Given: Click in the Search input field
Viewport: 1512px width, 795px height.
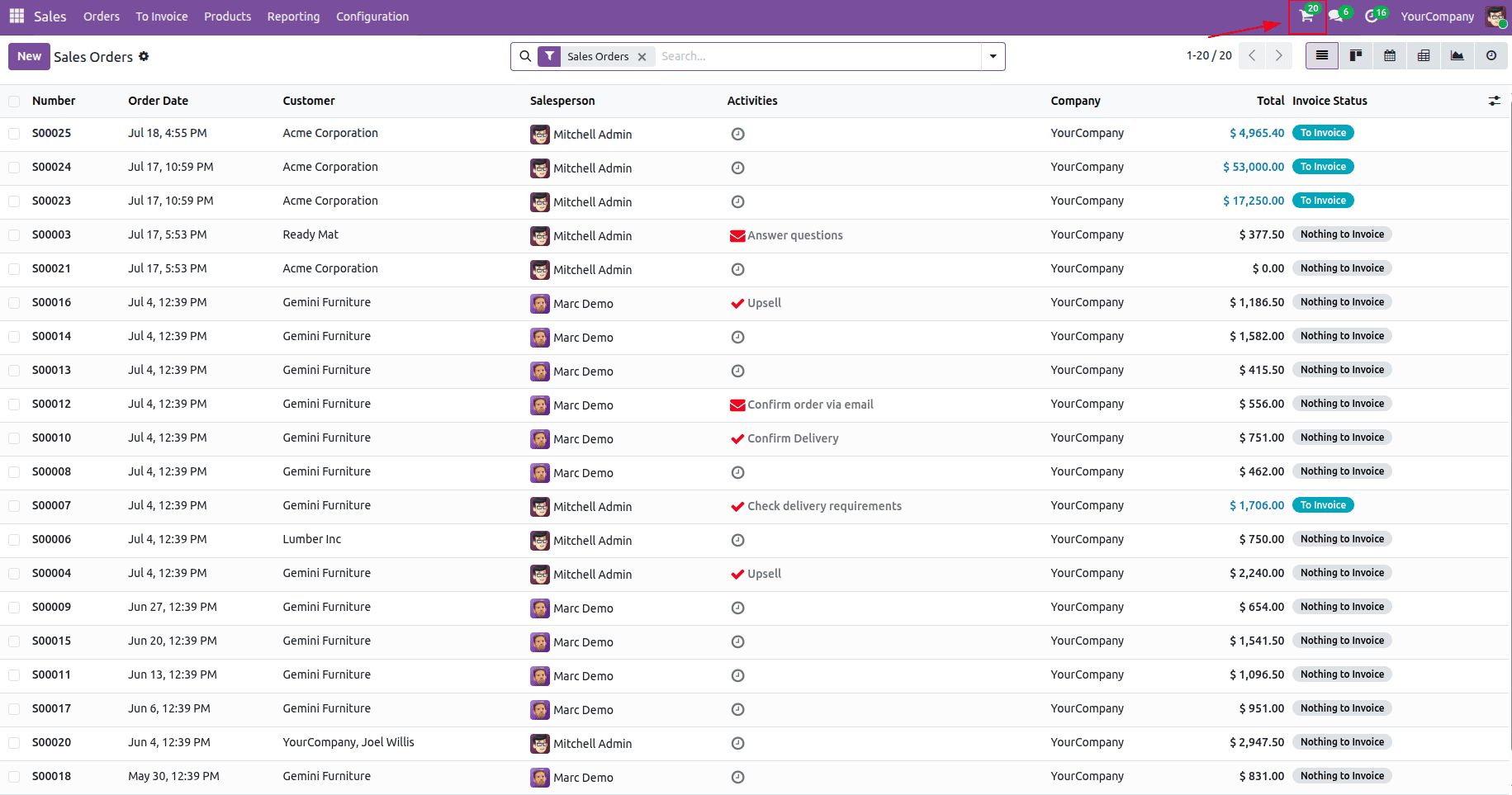Looking at the screenshot, I should pyautogui.click(x=818, y=56).
